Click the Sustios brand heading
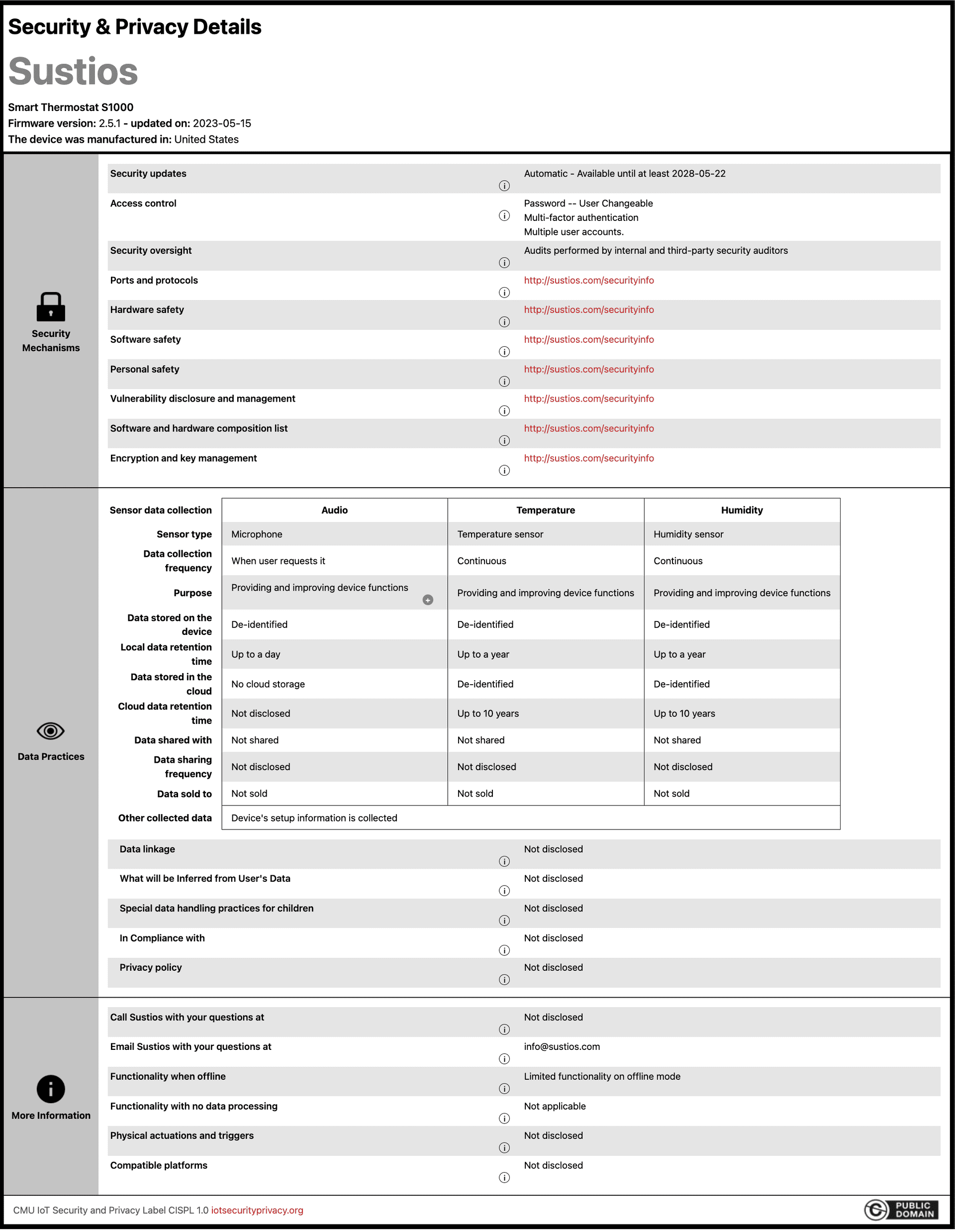The width and height of the screenshot is (955, 1232). (x=73, y=72)
